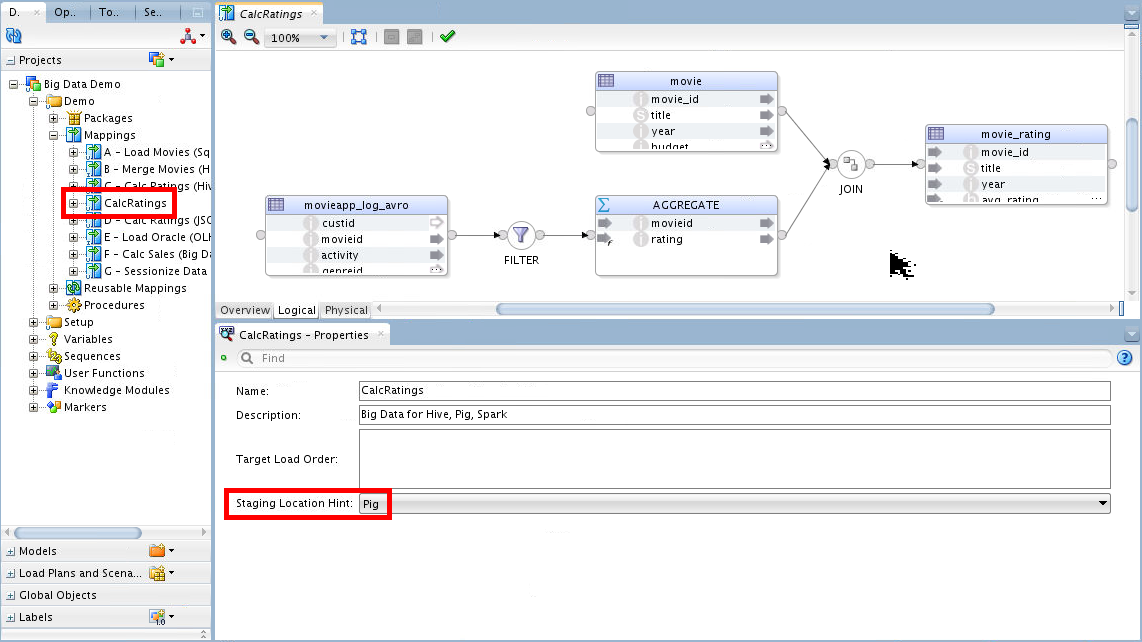Select the JOIN component icon

point(851,164)
